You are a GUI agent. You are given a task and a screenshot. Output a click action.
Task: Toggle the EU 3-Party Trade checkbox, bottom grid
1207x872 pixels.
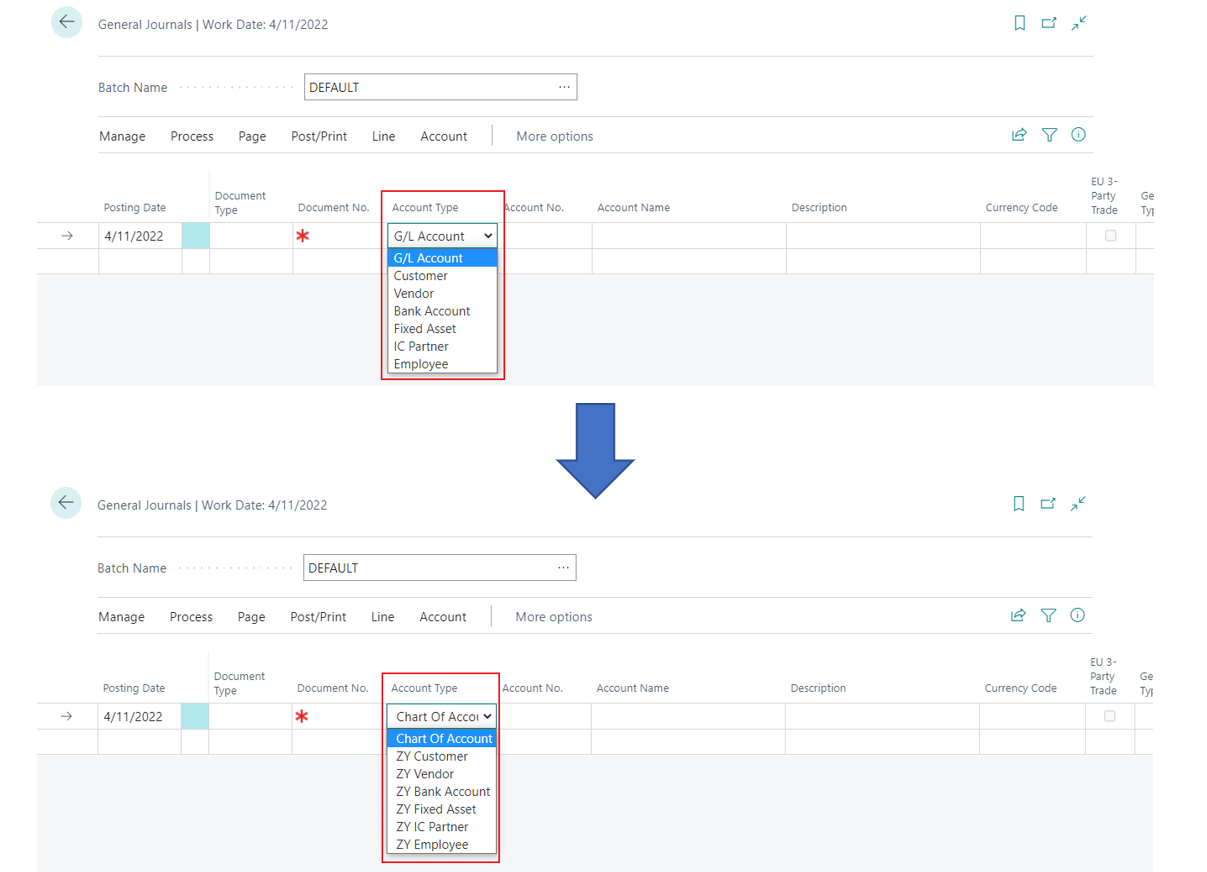click(x=1109, y=716)
